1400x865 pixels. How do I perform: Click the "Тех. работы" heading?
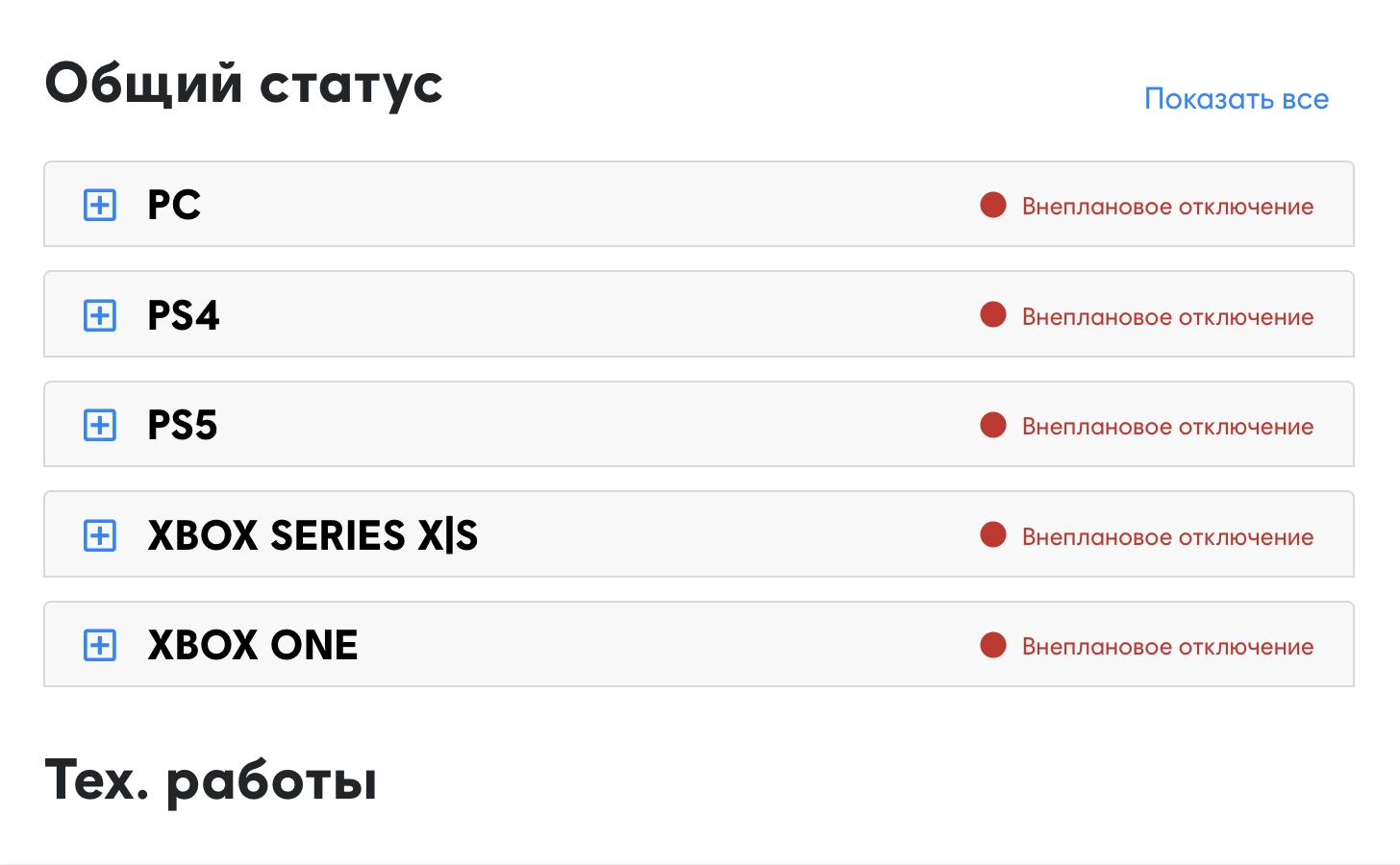coord(211,780)
